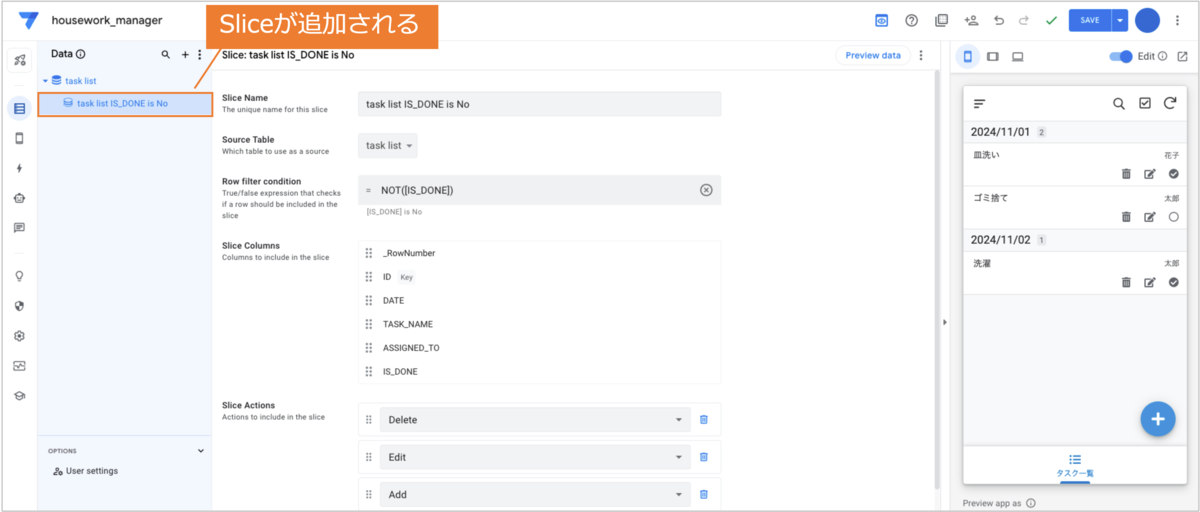
Task: Open the share add-user icon
Action: [x=970, y=20]
